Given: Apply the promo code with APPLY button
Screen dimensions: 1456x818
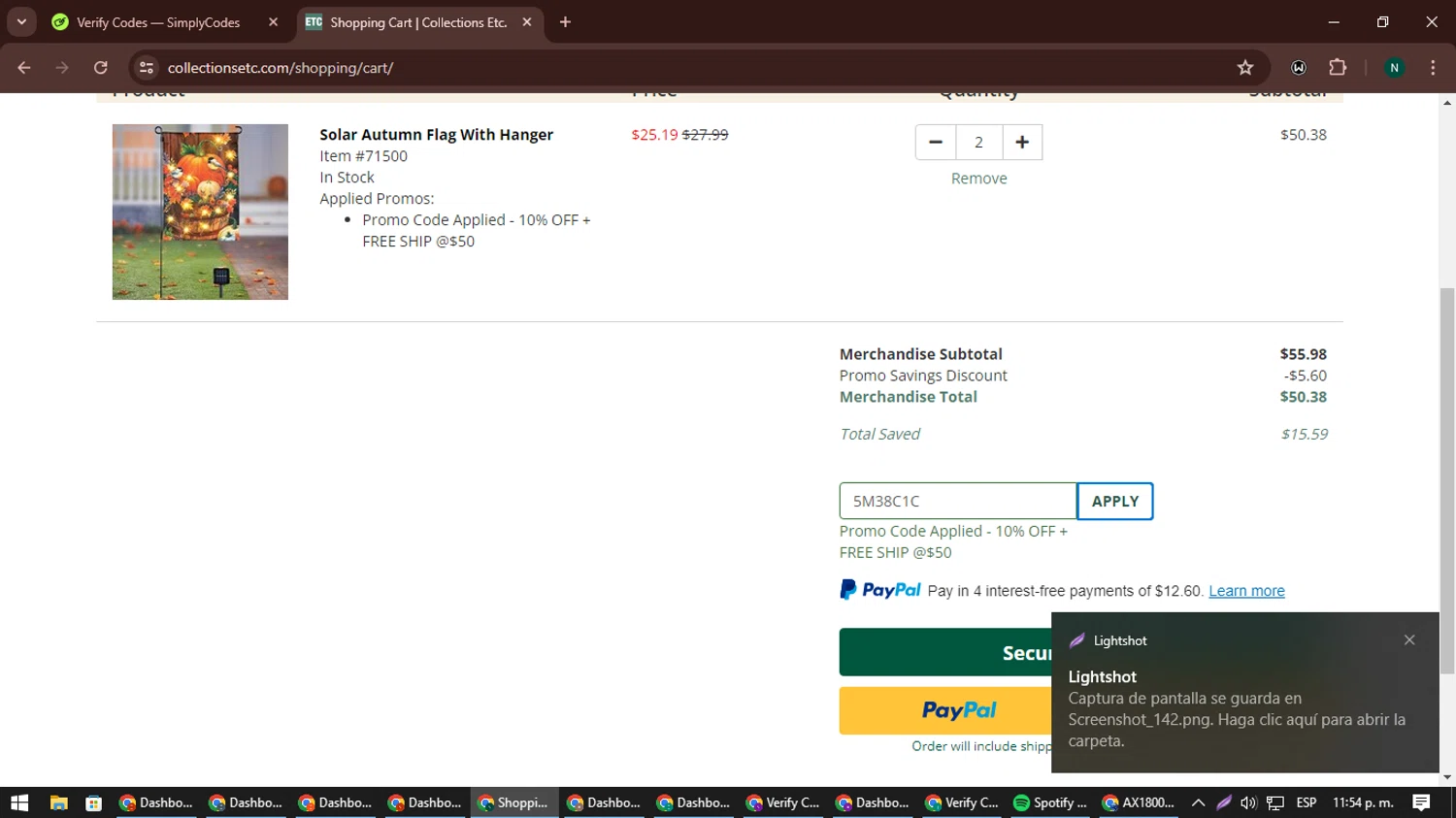Looking at the screenshot, I should pyautogui.click(x=1114, y=501).
